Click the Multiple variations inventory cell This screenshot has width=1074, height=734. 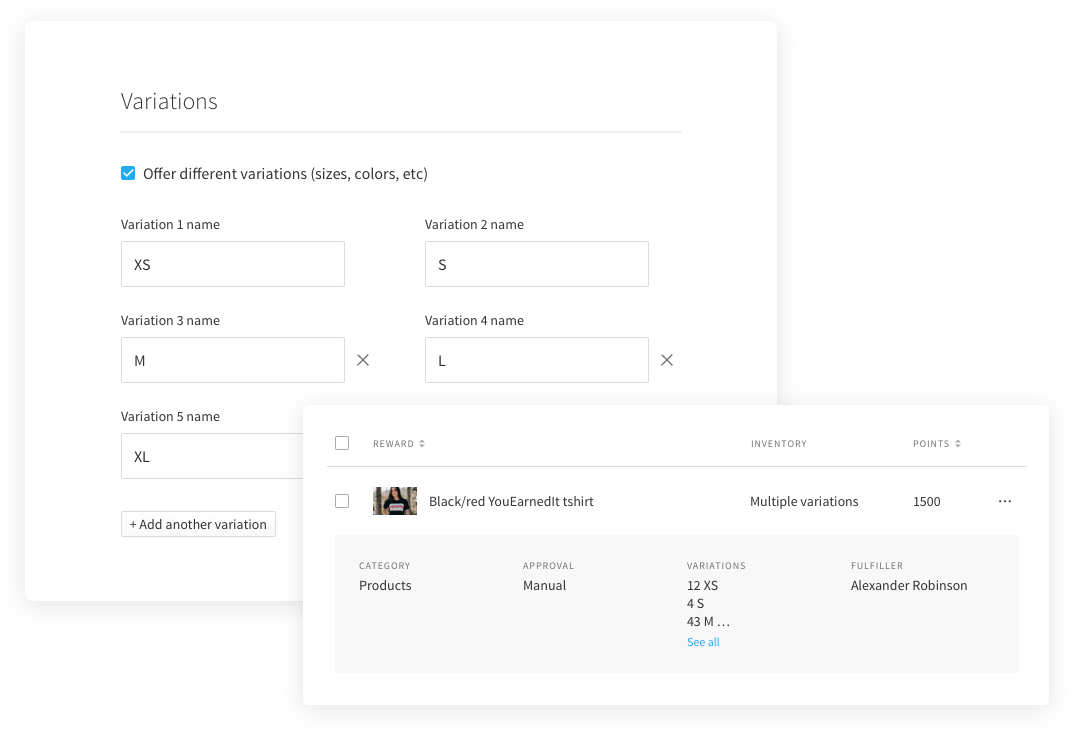pos(804,501)
